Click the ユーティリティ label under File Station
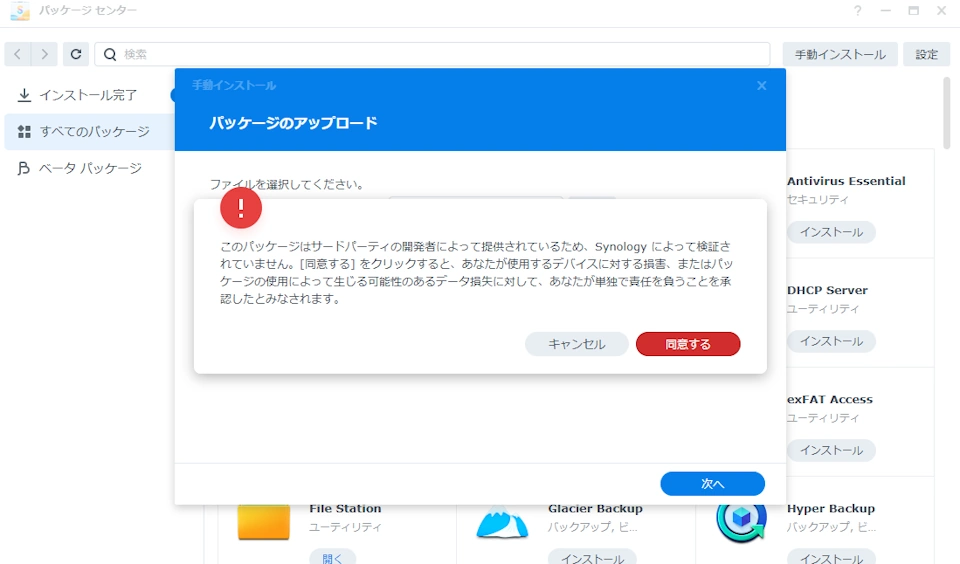 [345, 527]
